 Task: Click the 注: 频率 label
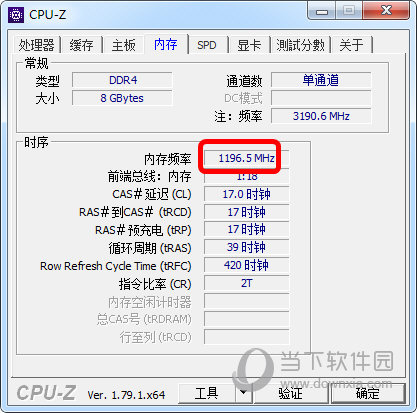point(238,117)
